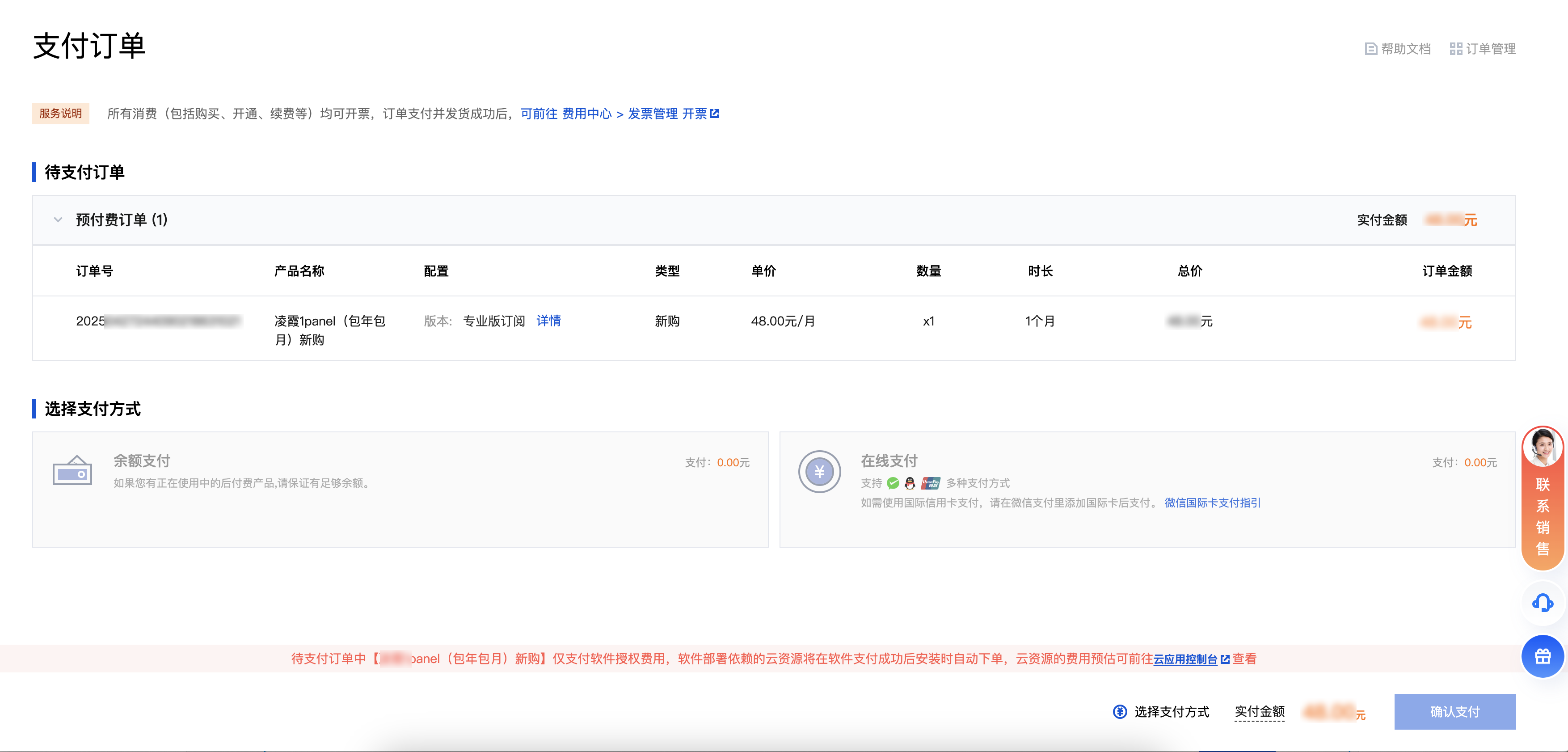Select the 余额支付 balance payment card
The height and width of the screenshot is (752, 1568).
click(400, 490)
